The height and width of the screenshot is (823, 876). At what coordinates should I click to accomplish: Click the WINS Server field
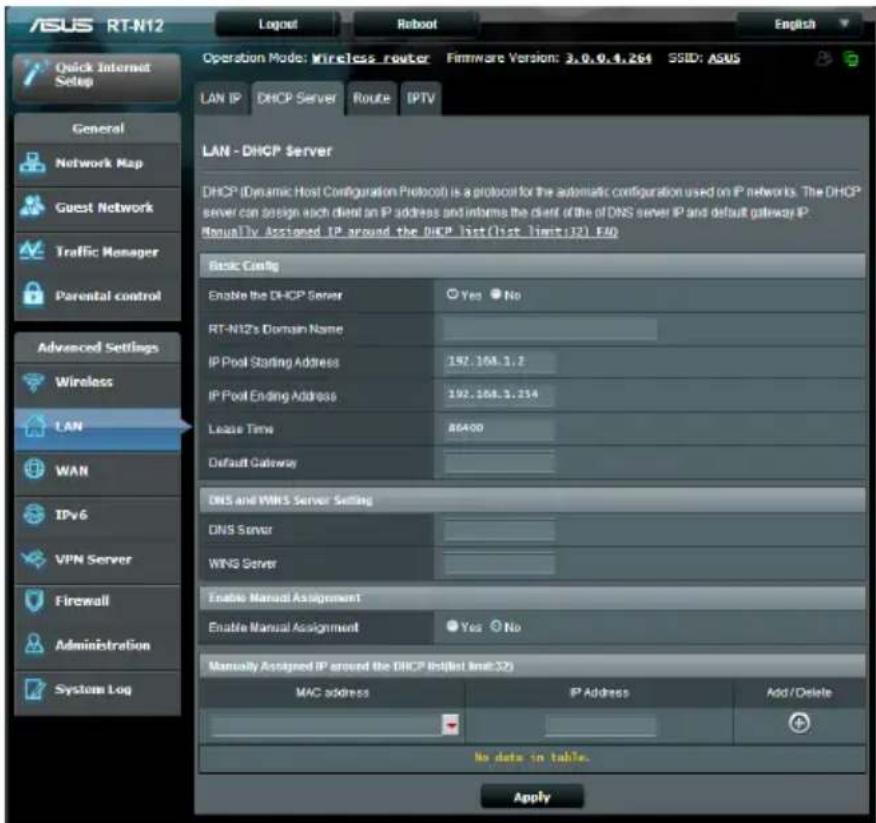coord(499,563)
